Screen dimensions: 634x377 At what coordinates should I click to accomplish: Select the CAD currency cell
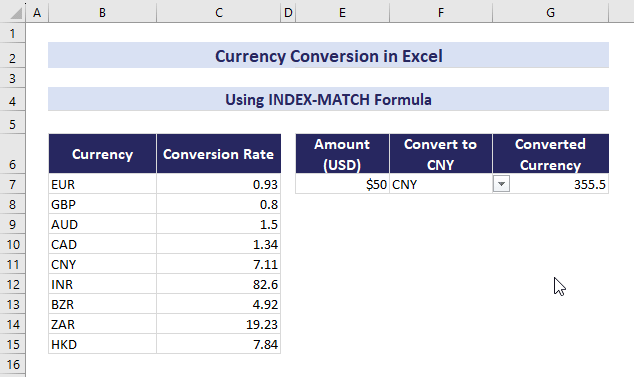point(102,244)
